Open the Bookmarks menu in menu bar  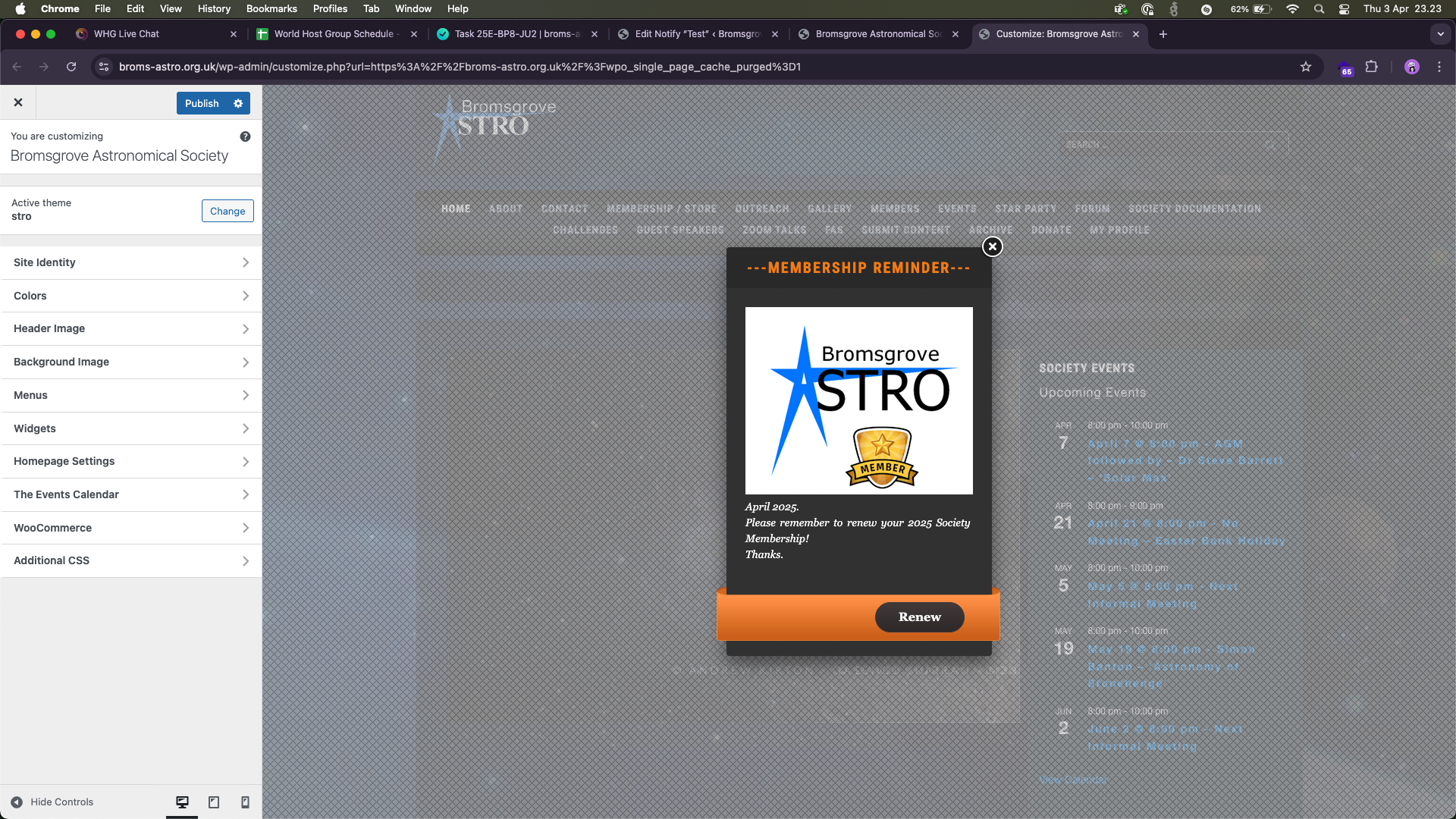click(x=271, y=8)
